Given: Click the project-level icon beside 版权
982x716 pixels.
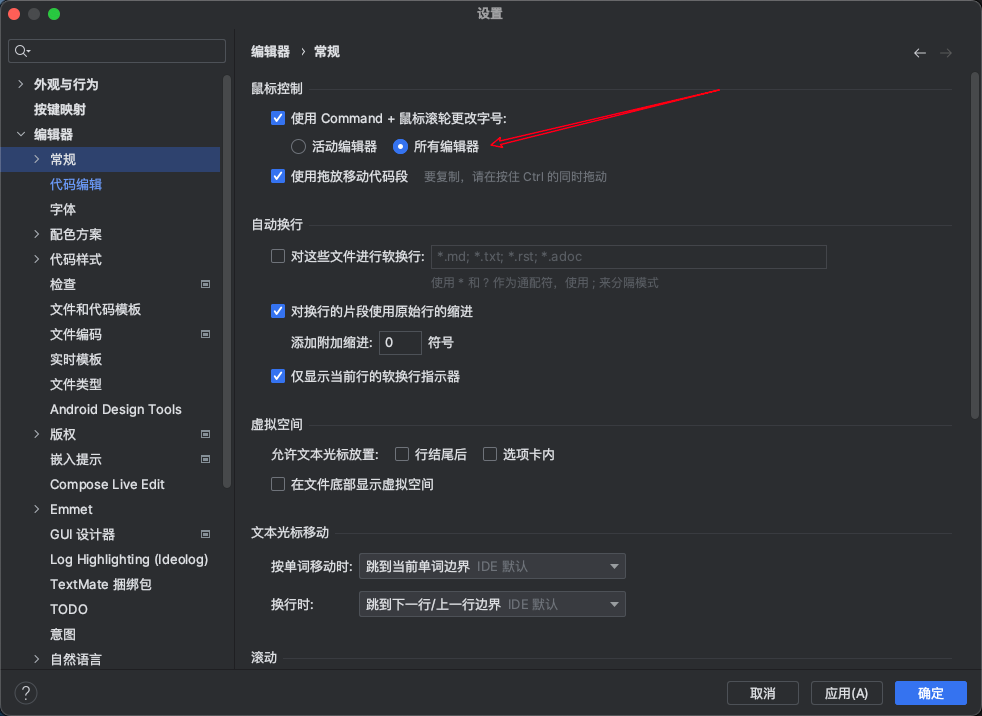Looking at the screenshot, I should (205, 435).
